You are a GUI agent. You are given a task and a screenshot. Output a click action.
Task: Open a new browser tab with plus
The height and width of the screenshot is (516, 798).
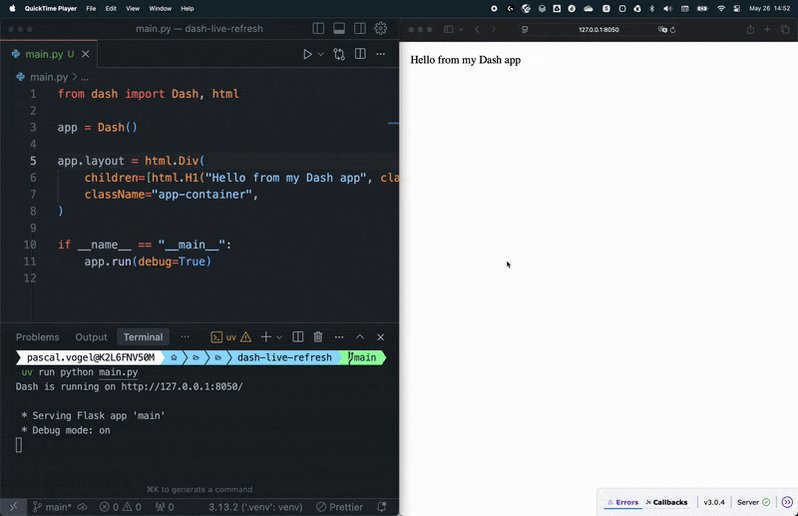tap(767, 30)
